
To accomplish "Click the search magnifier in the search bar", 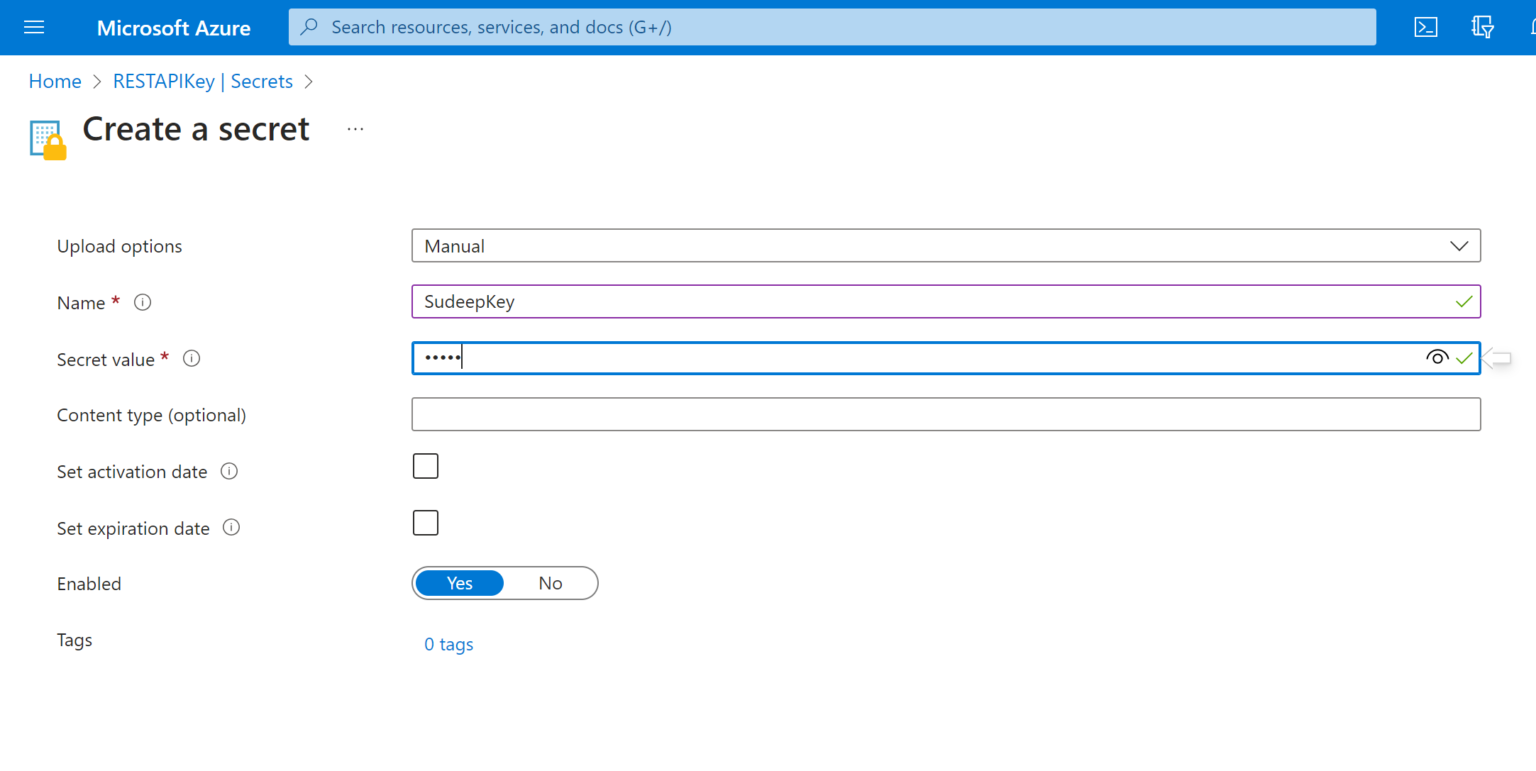I will [309, 27].
